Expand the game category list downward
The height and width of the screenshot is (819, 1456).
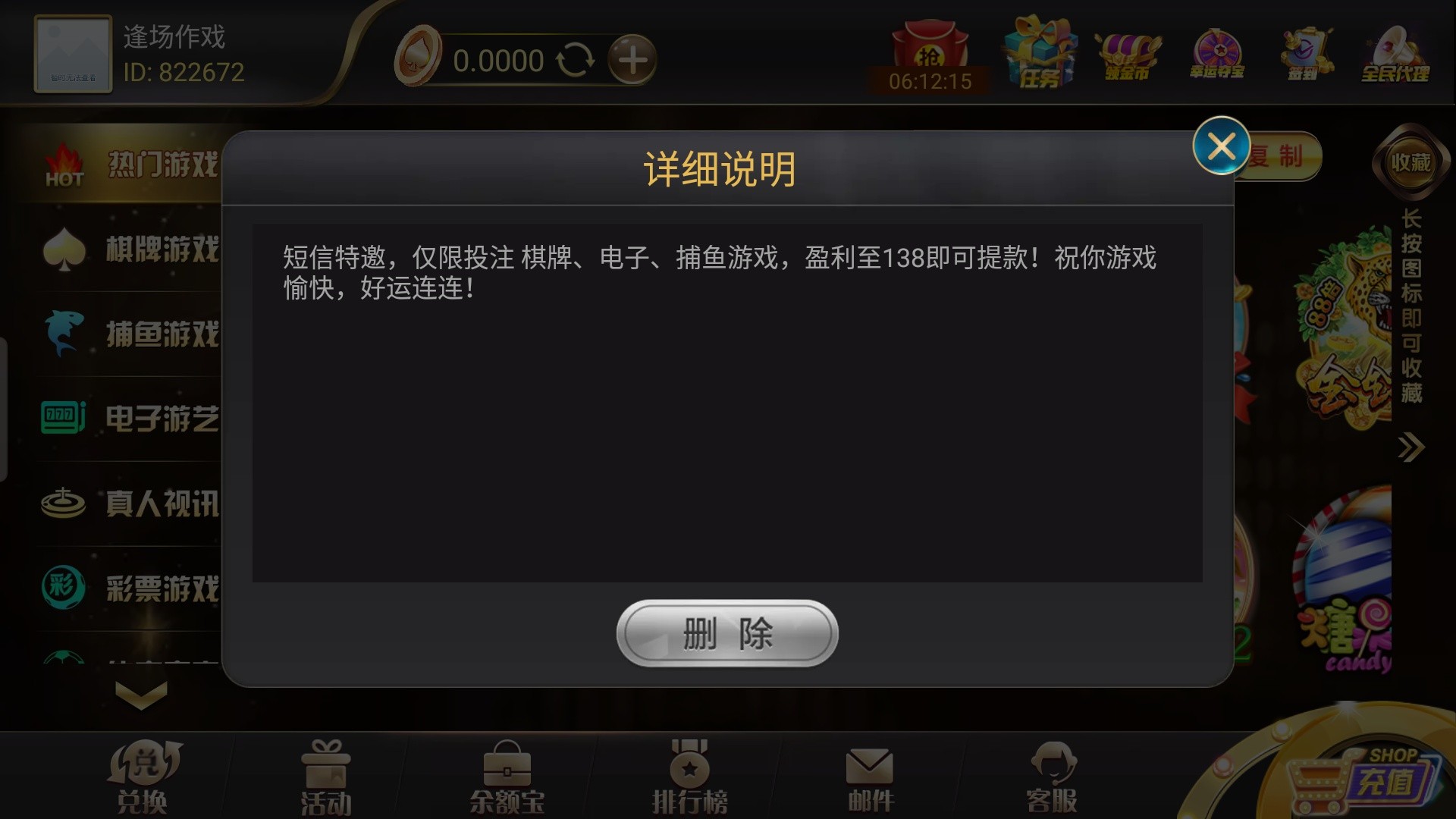click(x=141, y=694)
